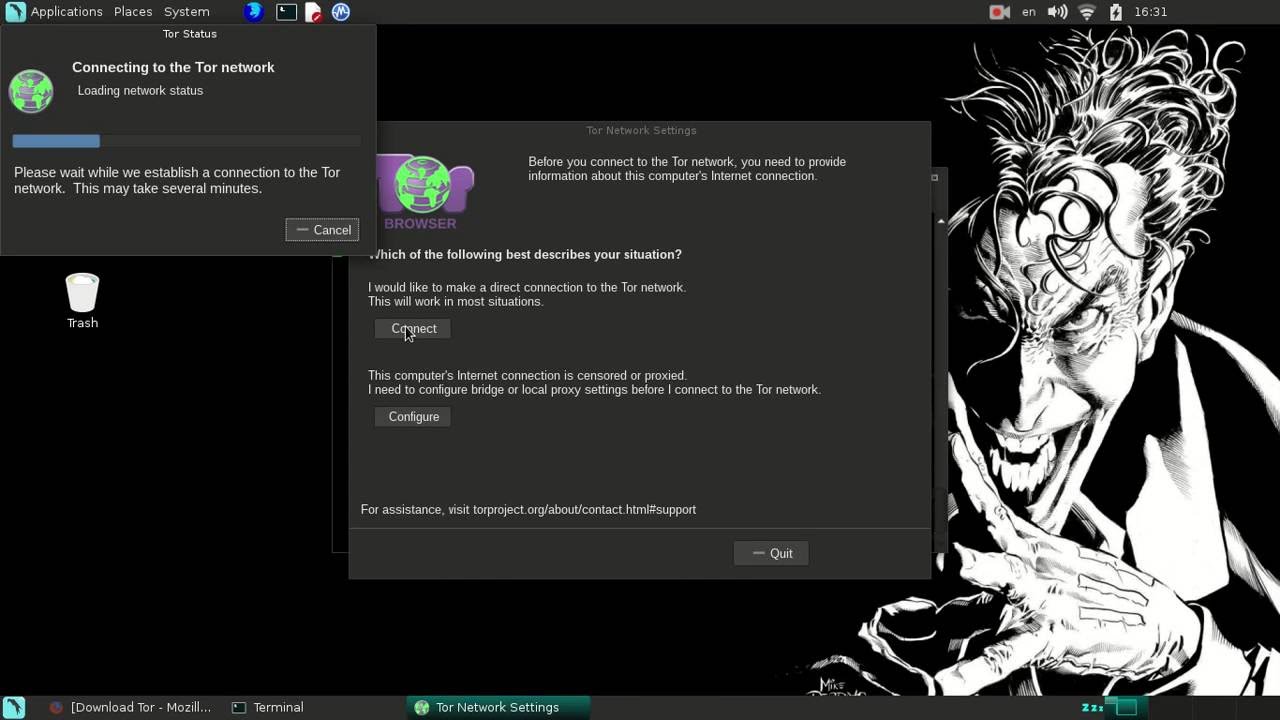Click the Configure button for bridge settings
Viewport: 1280px width, 720px height.
click(413, 417)
